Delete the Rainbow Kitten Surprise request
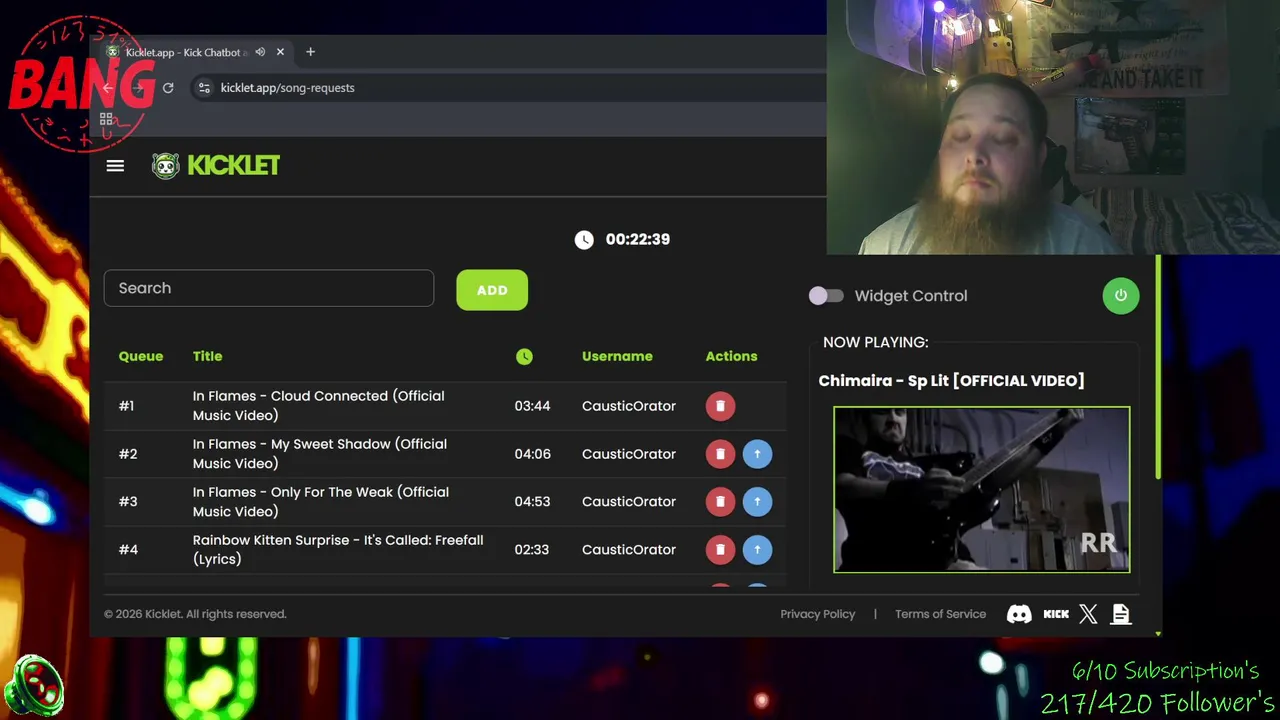This screenshot has height=720, width=1280. 720,550
